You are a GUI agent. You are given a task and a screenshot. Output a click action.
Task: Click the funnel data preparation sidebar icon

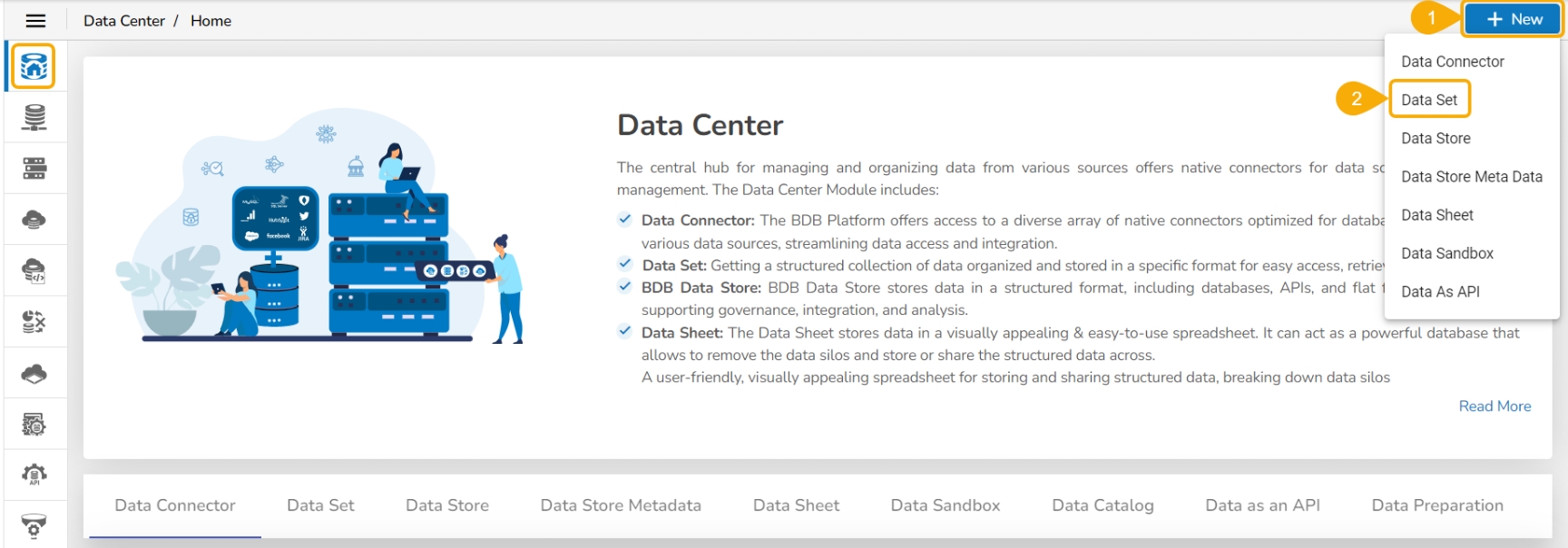coord(34,525)
